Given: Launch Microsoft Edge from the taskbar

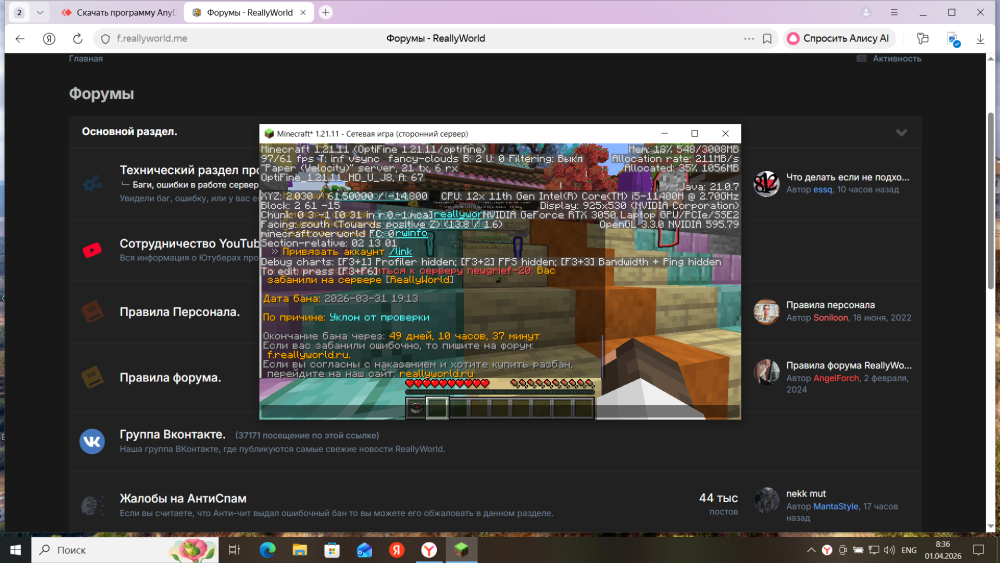Looking at the screenshot, I should (267, 550).
